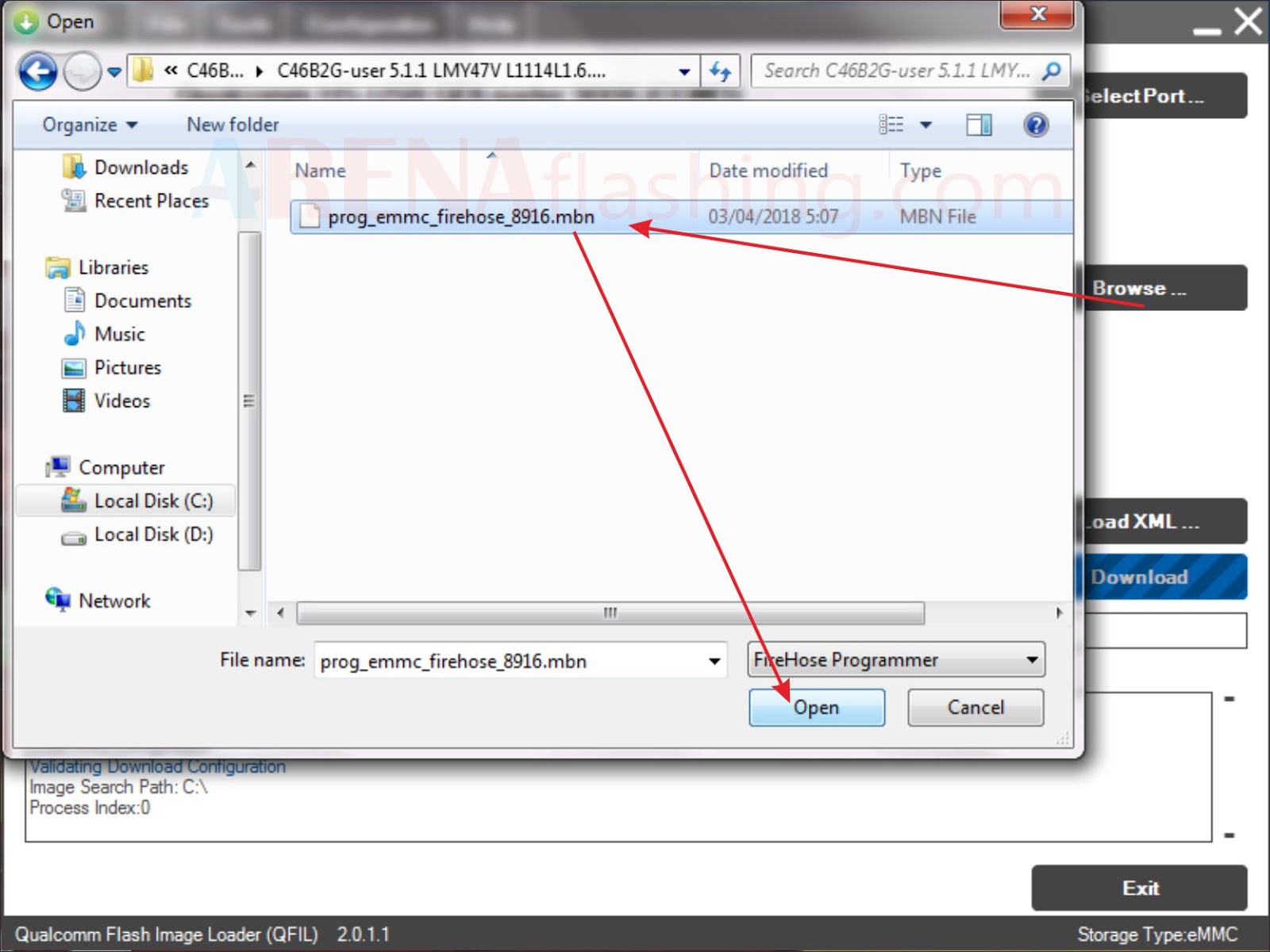Close the Open dialog with red X

pos(1037,13)
